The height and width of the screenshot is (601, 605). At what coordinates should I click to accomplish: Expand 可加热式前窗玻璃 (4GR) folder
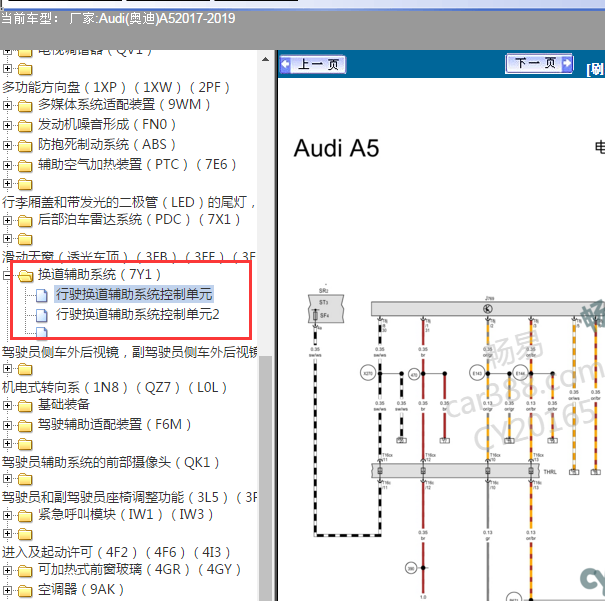click(7, 570)
